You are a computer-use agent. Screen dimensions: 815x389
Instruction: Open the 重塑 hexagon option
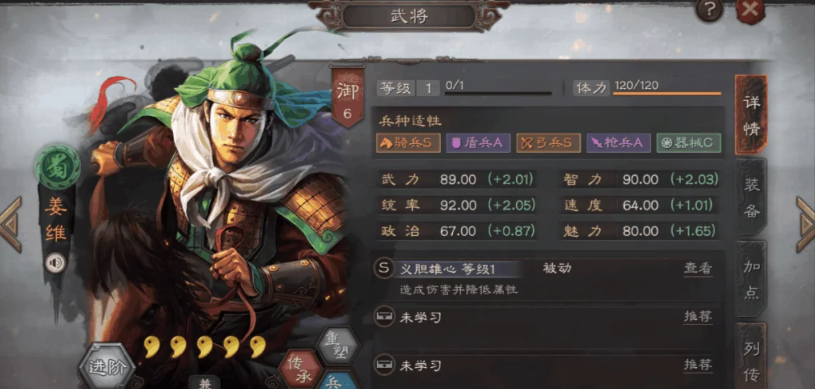(x=338, y=346)
